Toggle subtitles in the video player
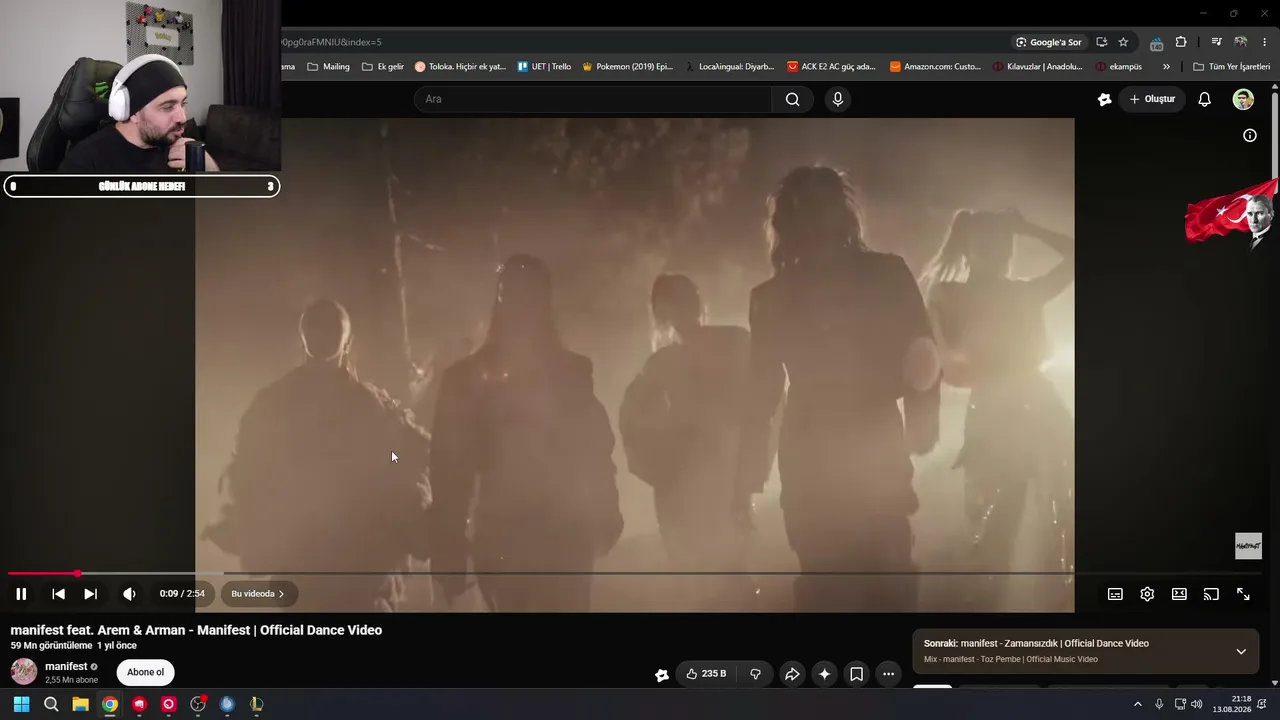Viewport: 1280px width, 720px height. (x=1115, y=594)
